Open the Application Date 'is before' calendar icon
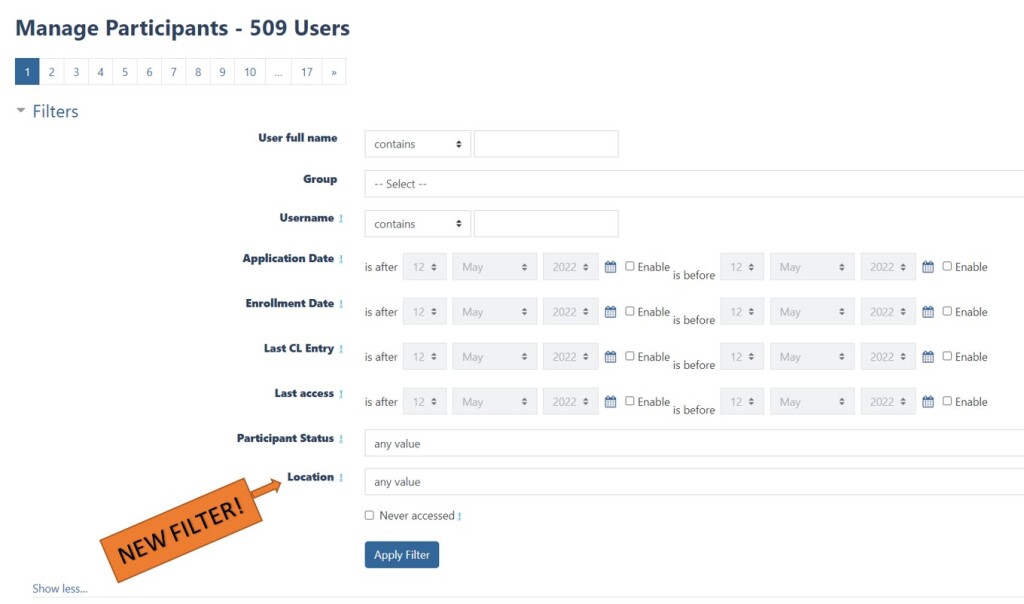 (x=928, y=267)
